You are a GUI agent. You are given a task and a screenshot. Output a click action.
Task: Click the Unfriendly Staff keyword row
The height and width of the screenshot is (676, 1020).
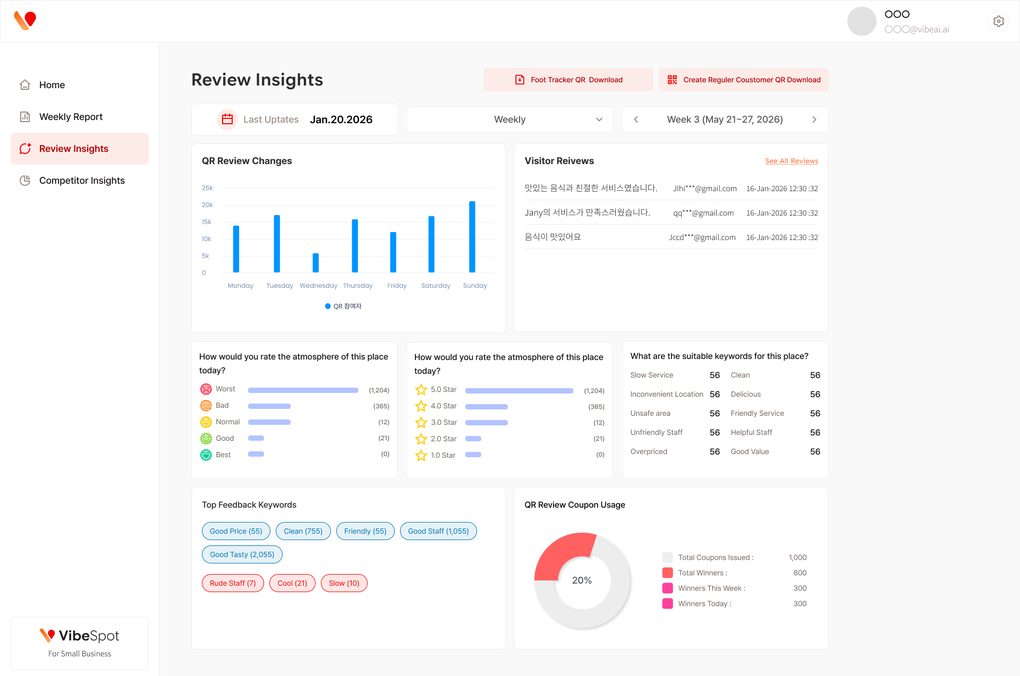[675, 433]
